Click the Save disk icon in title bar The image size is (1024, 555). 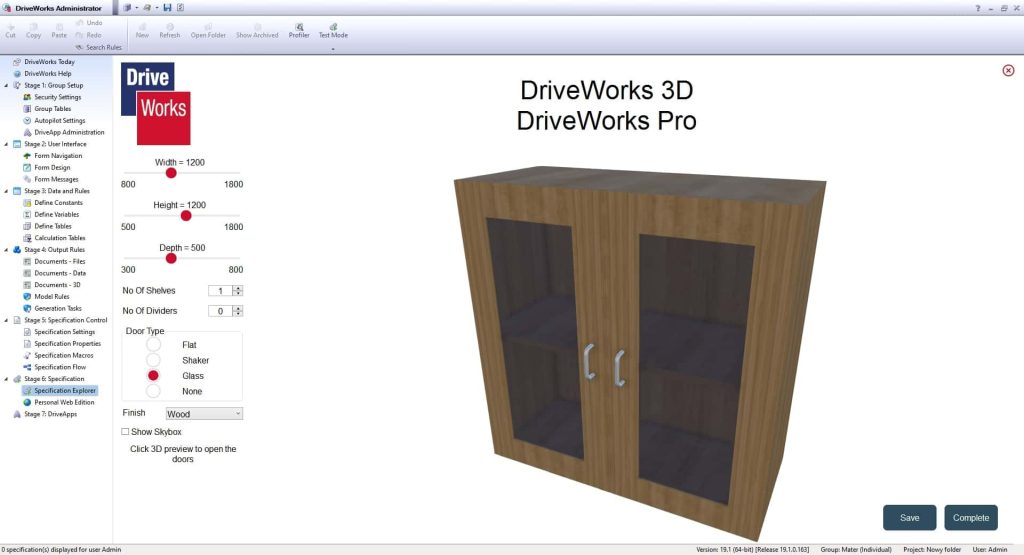(167, 8)
